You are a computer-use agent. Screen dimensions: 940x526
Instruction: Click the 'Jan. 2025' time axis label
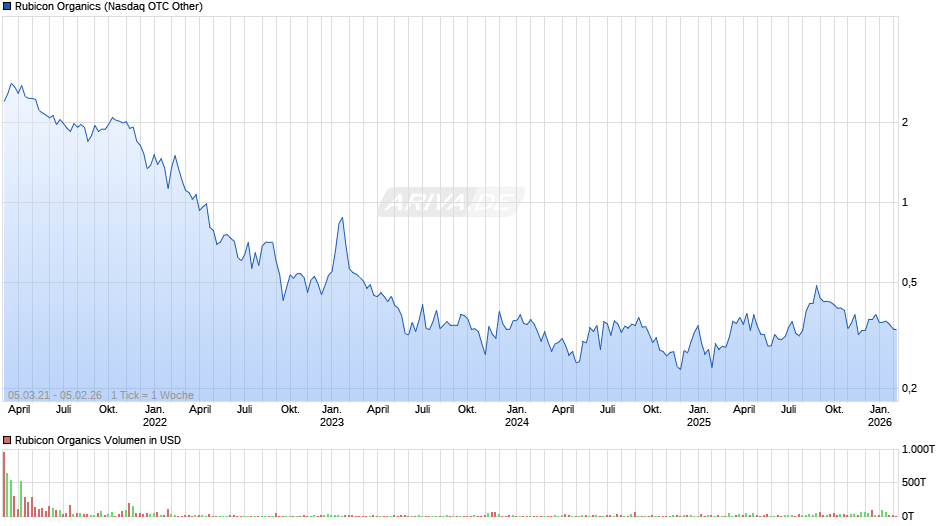[x=698, y=416]
